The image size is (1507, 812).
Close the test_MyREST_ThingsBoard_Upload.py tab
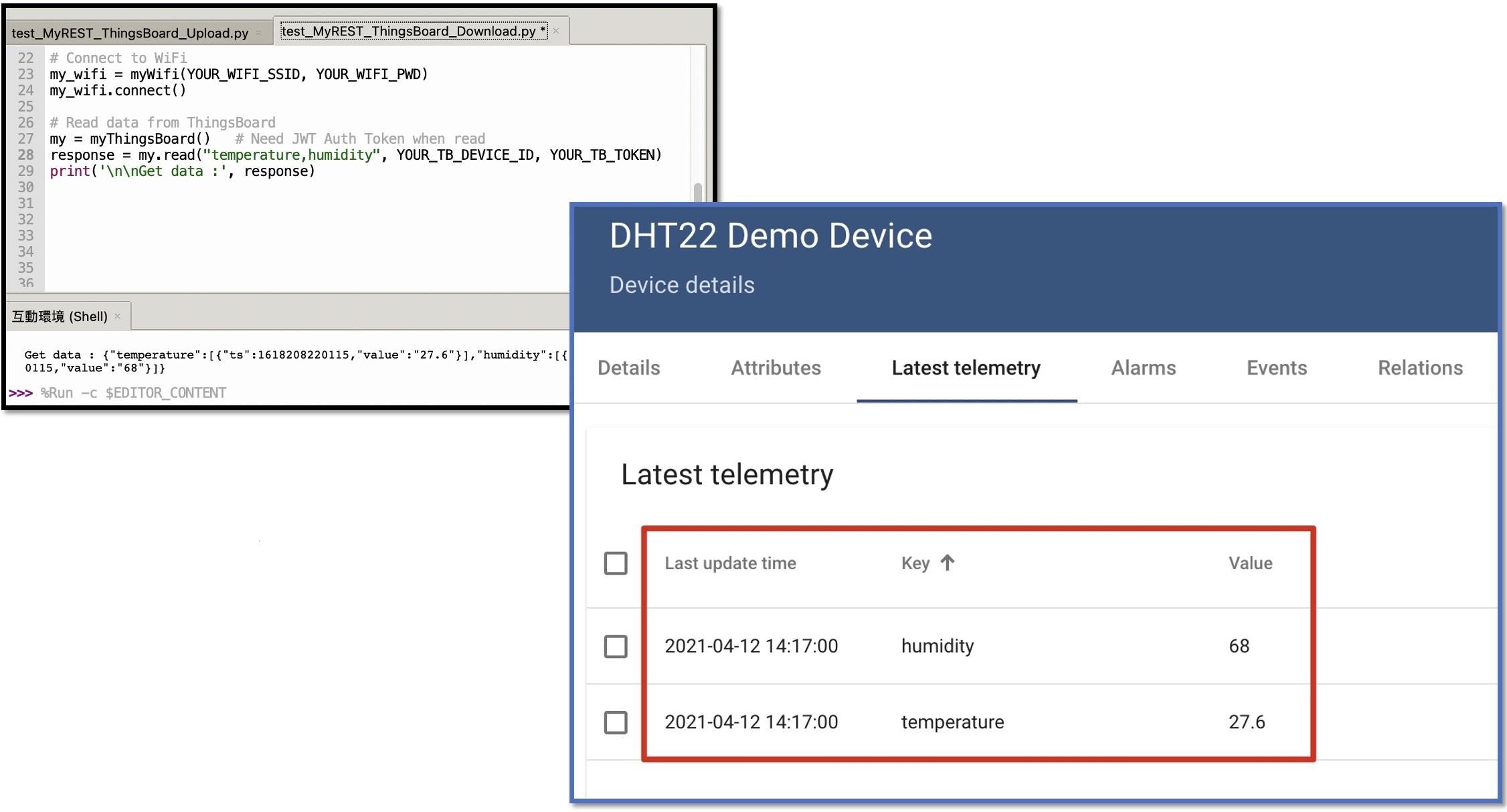pyautogui.click(x=258, y=32)
